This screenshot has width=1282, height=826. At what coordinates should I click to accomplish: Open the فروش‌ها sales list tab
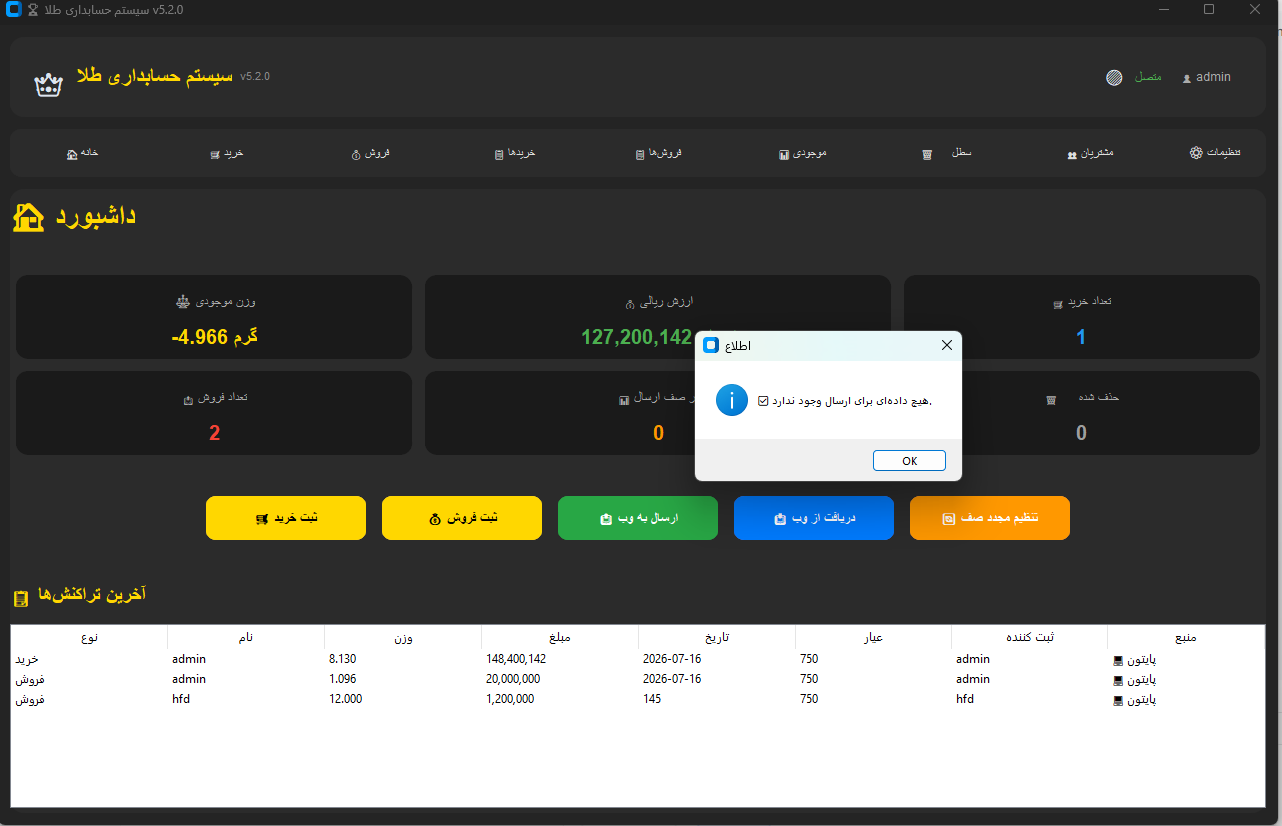[658, 153]
